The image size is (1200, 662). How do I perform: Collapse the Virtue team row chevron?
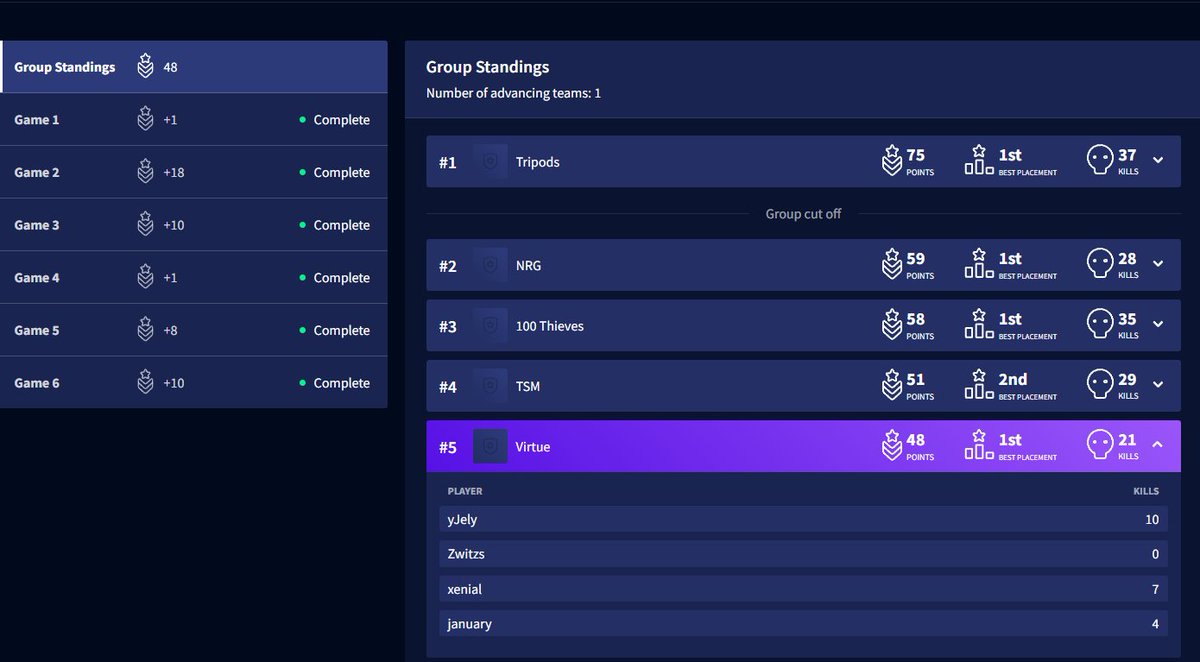(1158, 445)
